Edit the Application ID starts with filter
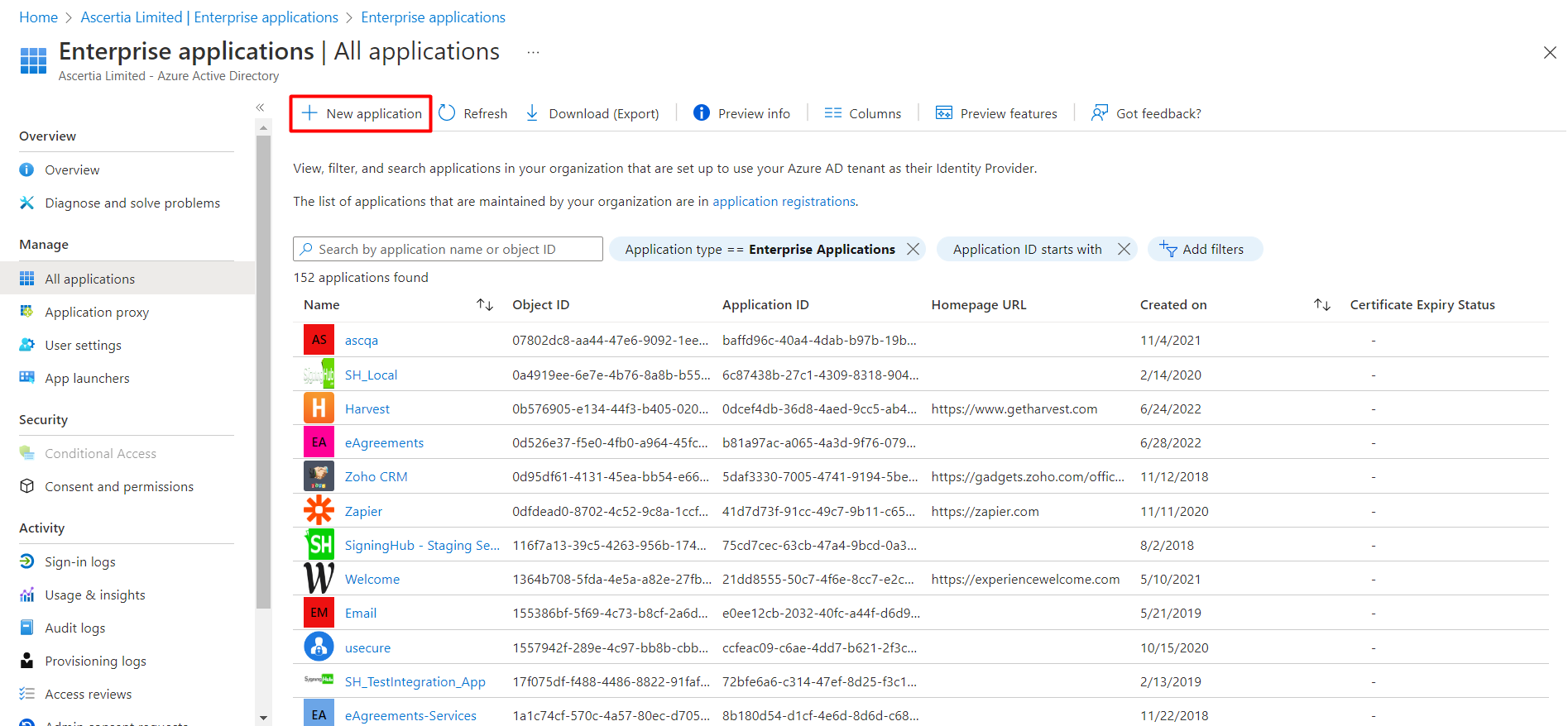 1027,249
